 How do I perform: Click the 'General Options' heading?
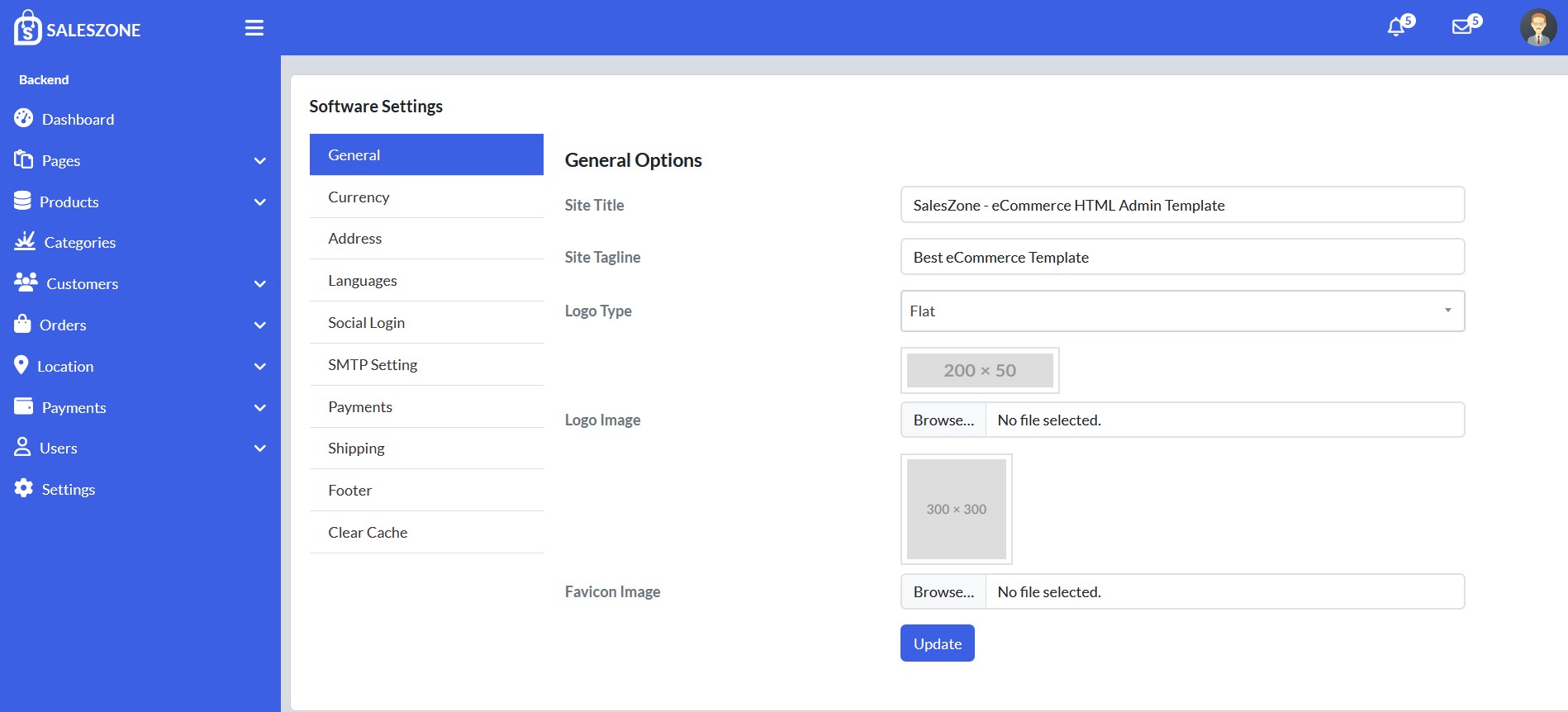(x=634, y=160)
